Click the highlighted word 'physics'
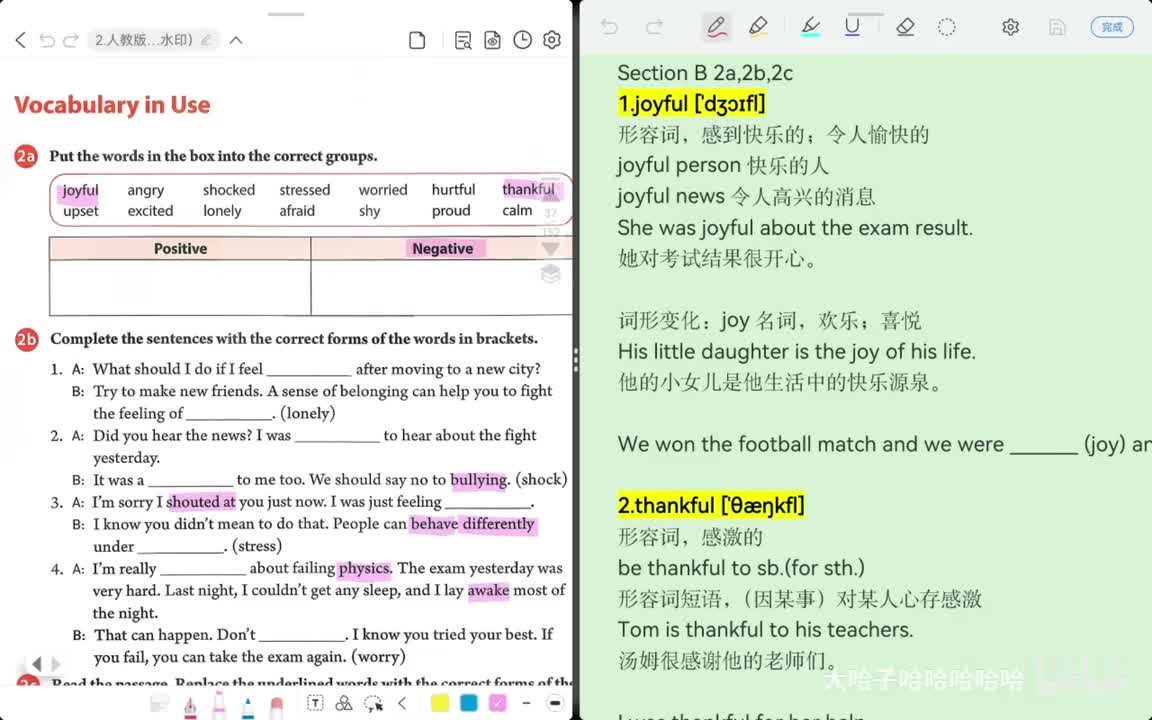1152x720 pixels. (364, 568)
